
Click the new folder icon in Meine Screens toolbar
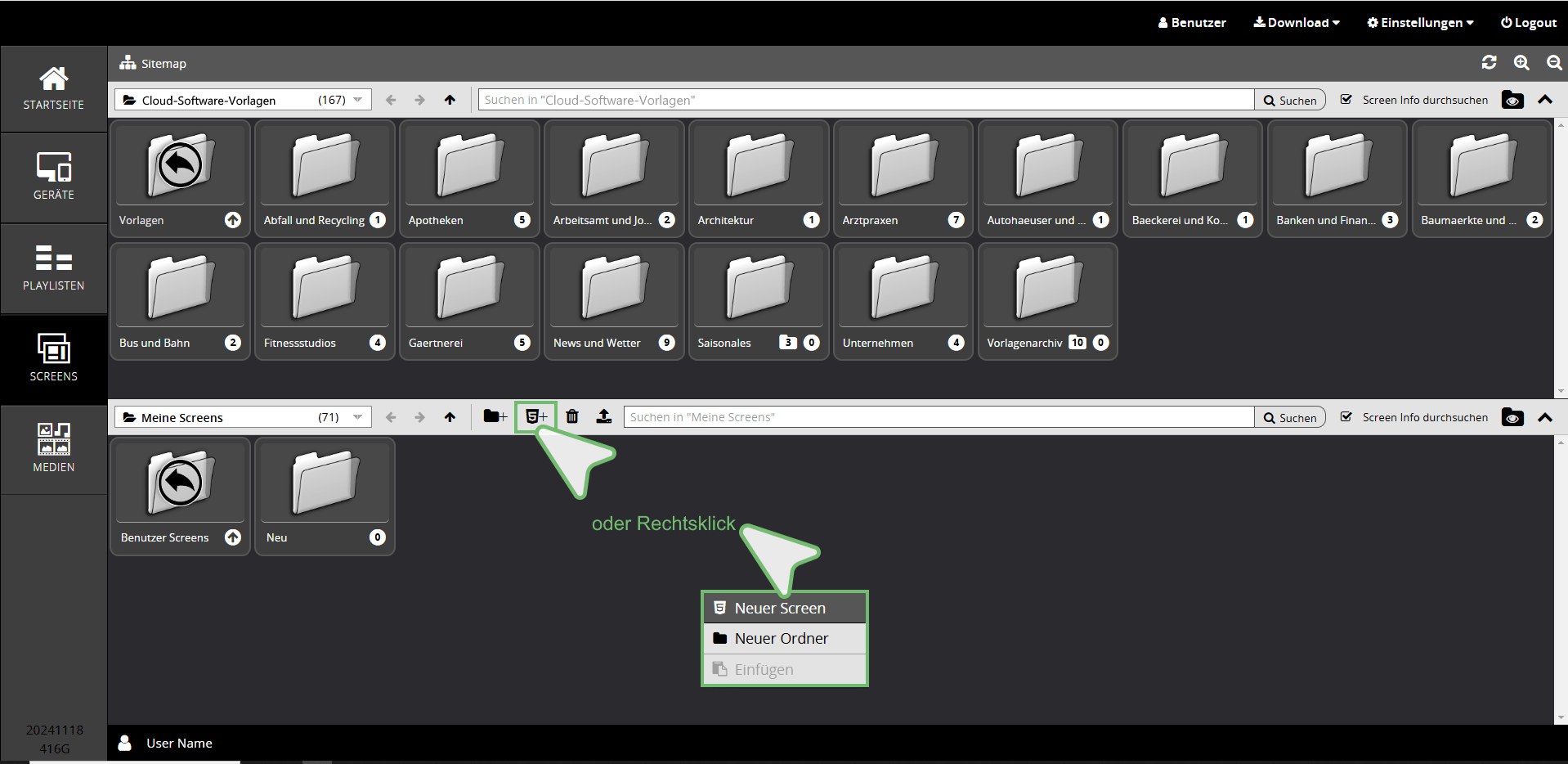coord(495,416)
